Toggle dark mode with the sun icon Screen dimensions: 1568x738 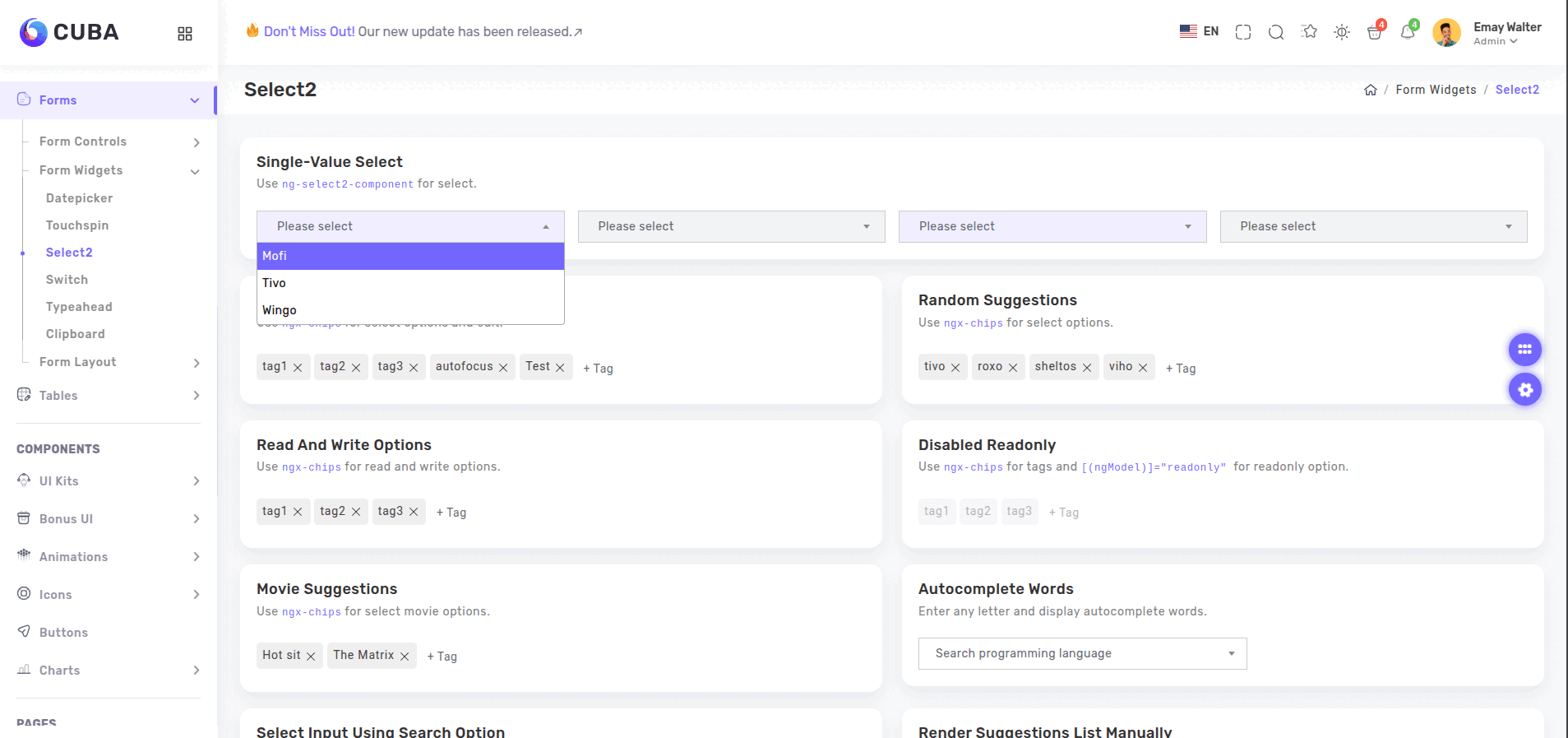point(1342,32)
